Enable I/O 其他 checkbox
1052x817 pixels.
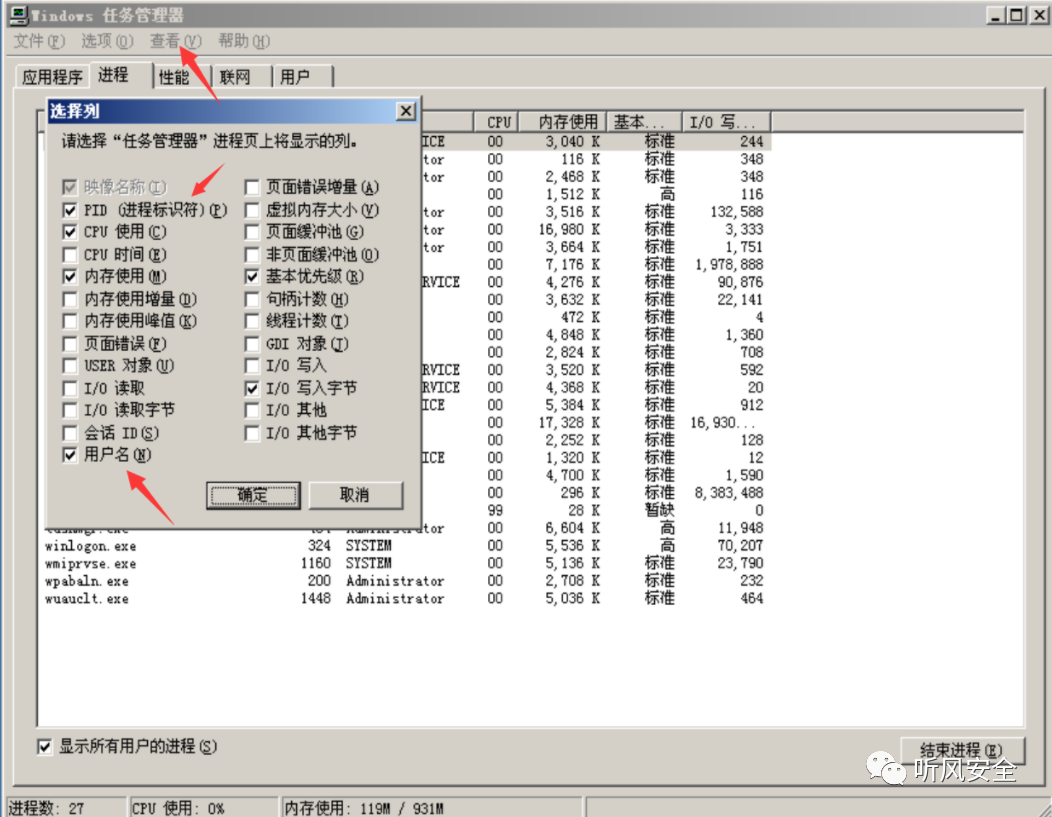click(x=252, y=411)
